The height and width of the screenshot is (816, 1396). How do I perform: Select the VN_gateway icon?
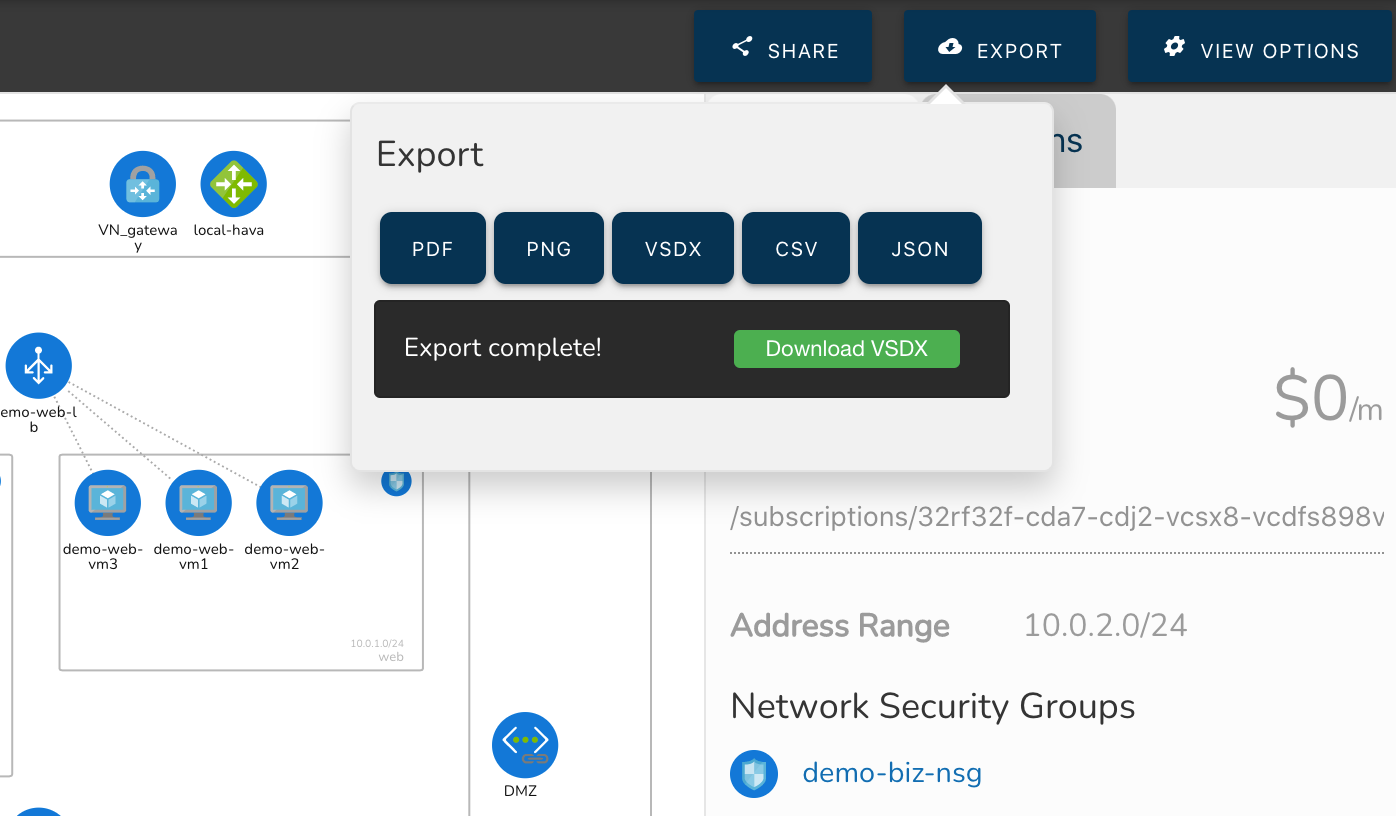click(x=142, y=184)
